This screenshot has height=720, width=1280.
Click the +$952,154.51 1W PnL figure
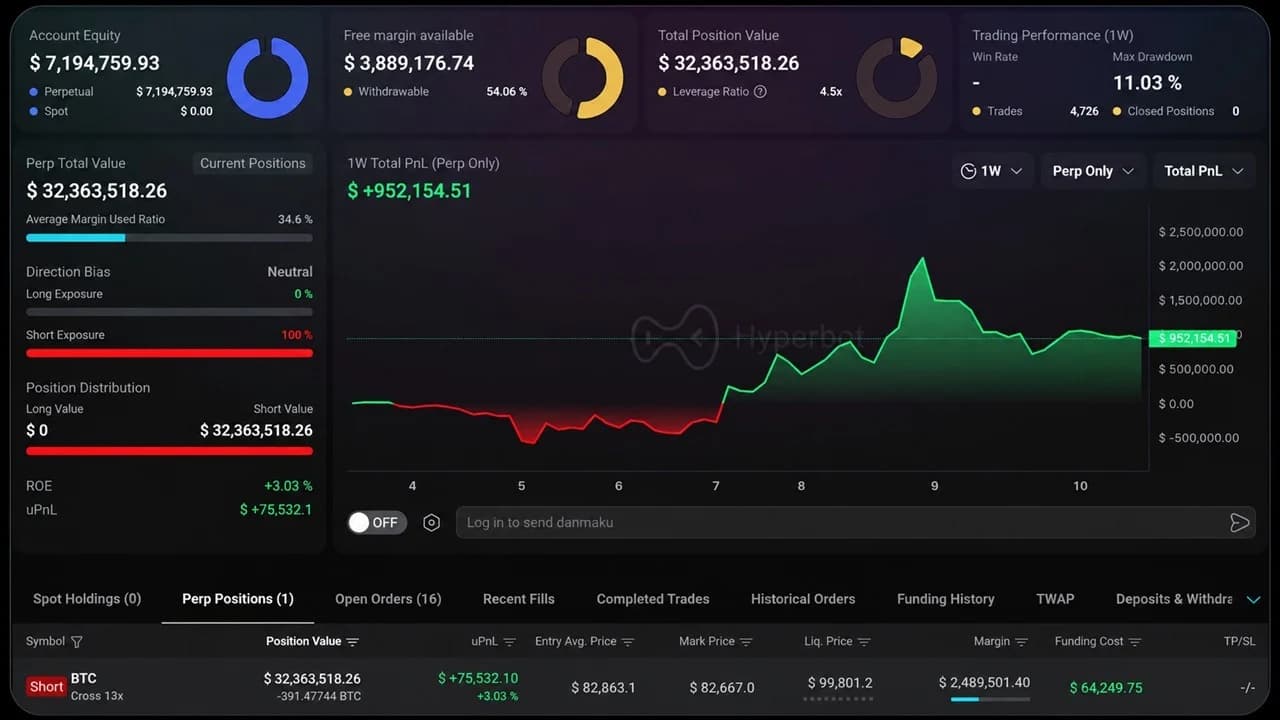coord(409,191)
